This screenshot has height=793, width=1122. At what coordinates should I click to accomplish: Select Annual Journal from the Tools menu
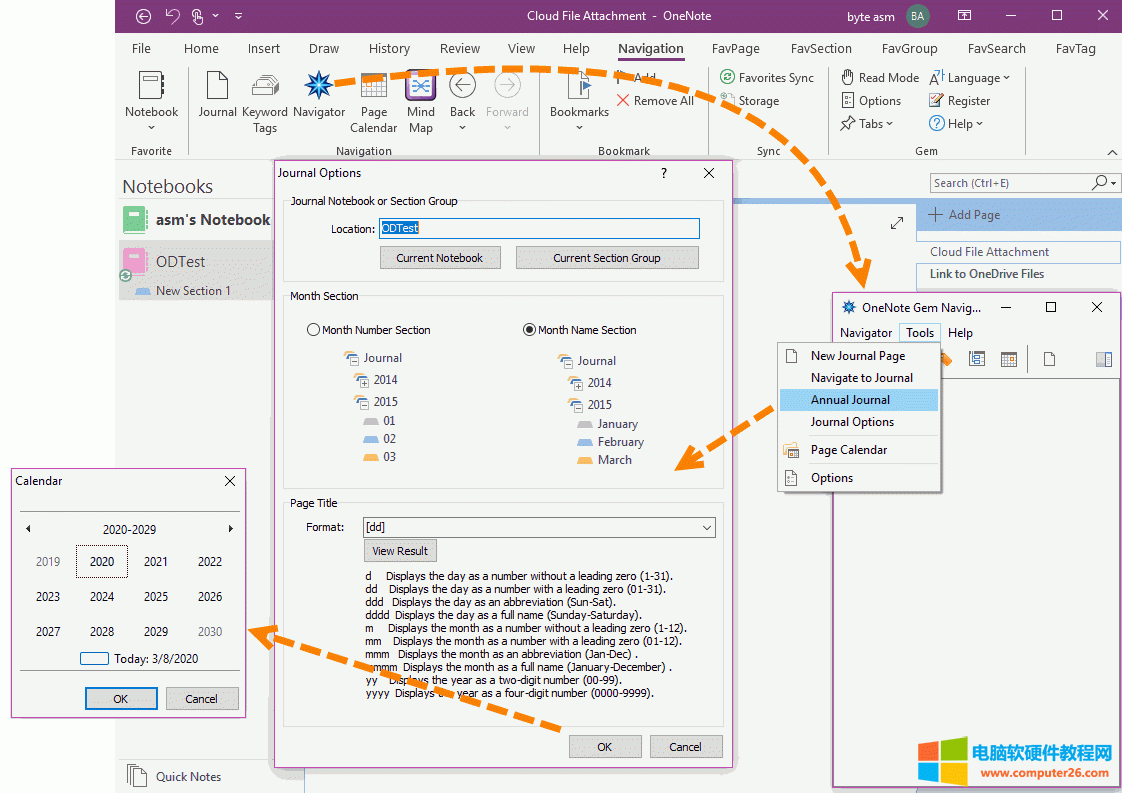click(x=850, y=400)
